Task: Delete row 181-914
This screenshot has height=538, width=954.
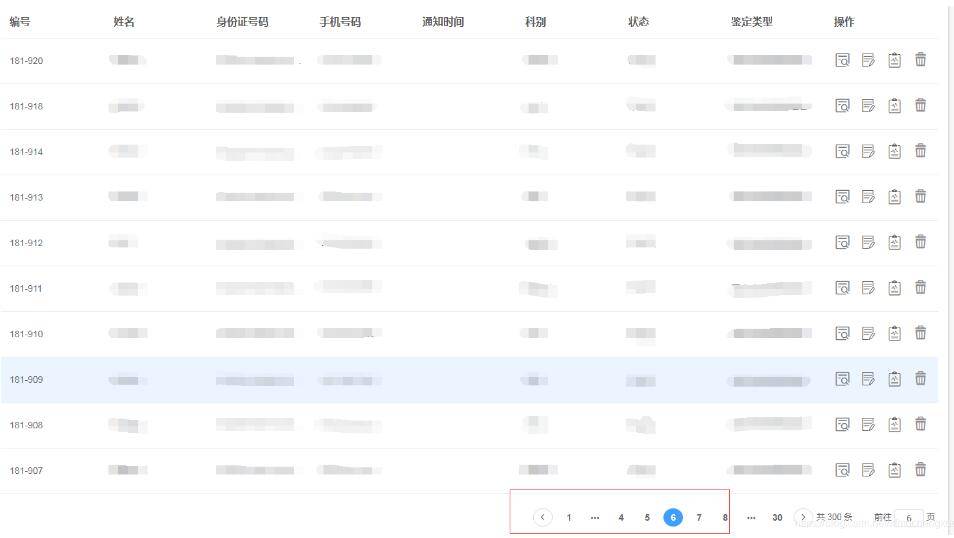Action: coord(921,151)
